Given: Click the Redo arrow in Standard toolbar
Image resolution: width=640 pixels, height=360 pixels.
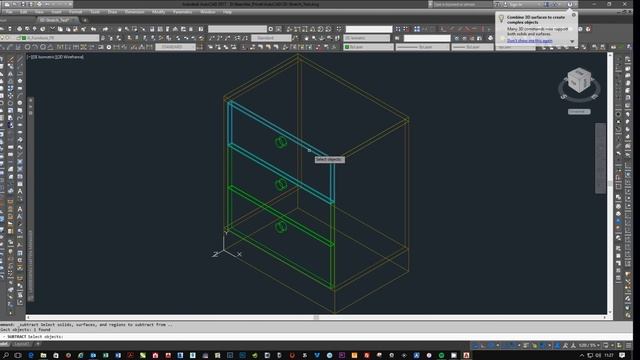Looking at the screenshot, I should [x=105, y=29].
